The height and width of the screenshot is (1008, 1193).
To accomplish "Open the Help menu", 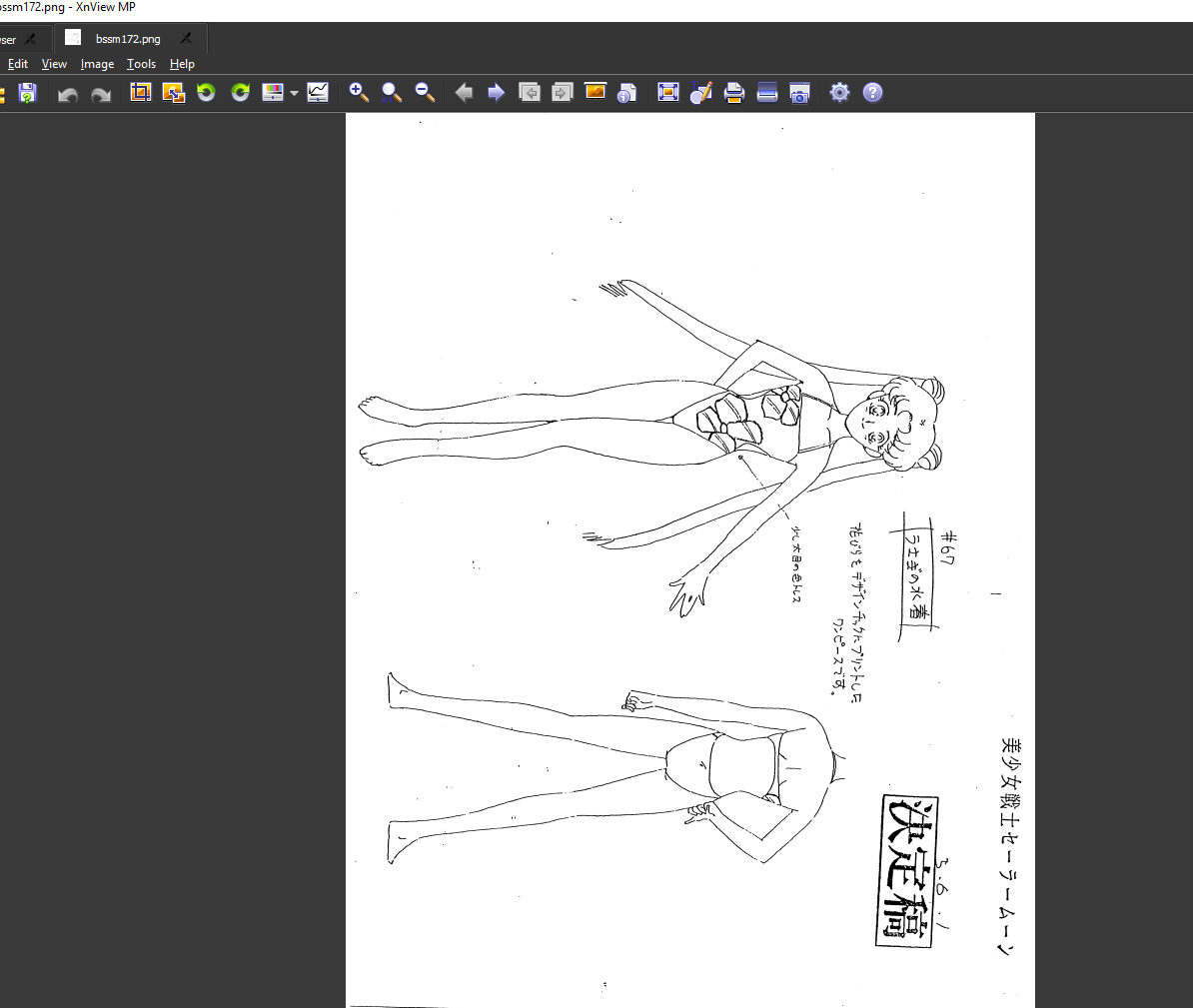I will 182,64.
